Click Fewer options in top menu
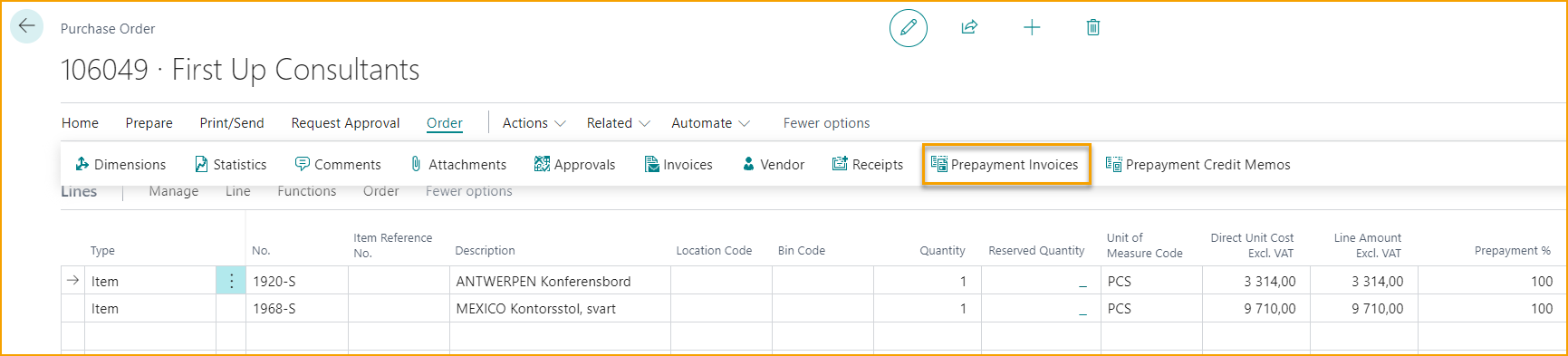Image resolution: width=1568 pixels, height=356 pixels. (826, 123)
